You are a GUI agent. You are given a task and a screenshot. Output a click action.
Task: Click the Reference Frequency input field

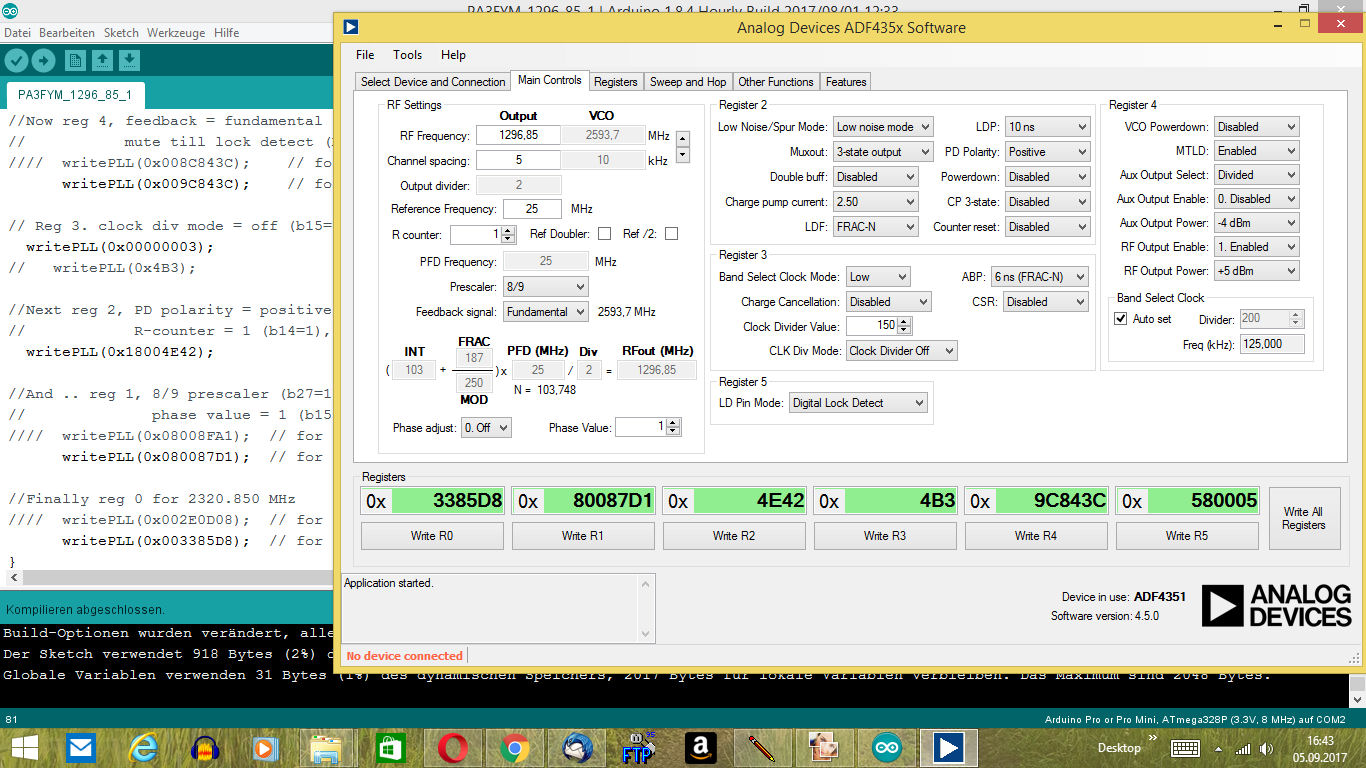[532, 209]
